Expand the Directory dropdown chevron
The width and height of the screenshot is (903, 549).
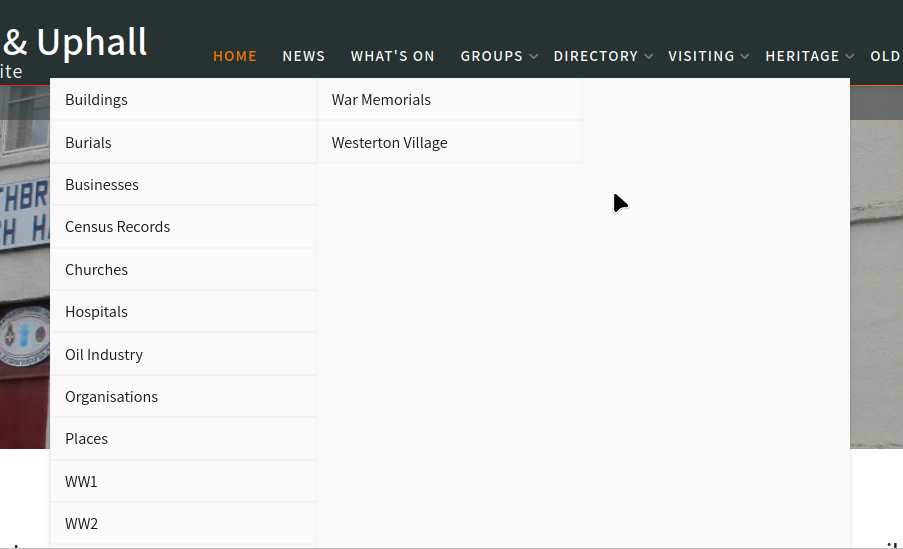click(649, 57)
